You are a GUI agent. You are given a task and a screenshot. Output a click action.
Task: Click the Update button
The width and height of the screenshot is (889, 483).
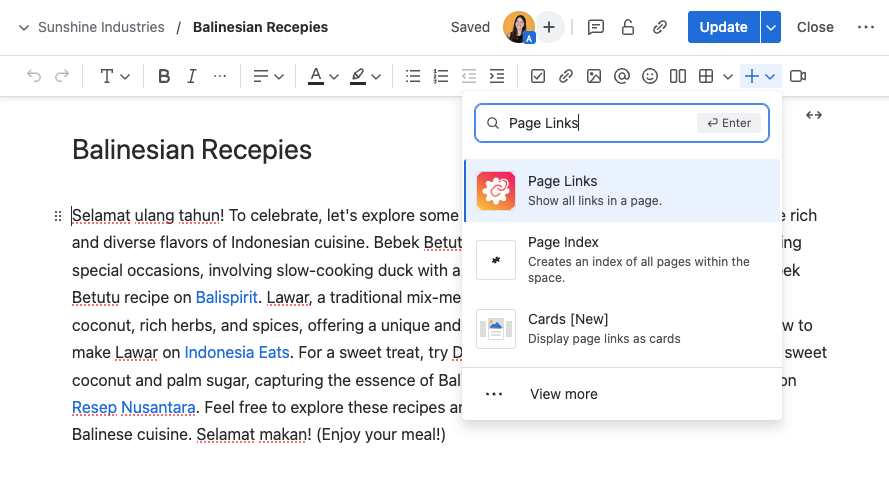click(x=723, y=27)
